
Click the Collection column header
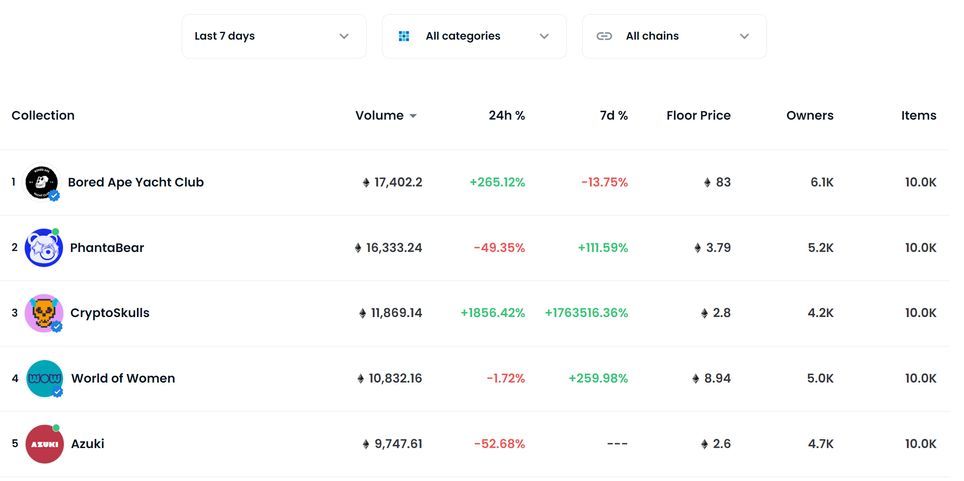pos(43,116)
